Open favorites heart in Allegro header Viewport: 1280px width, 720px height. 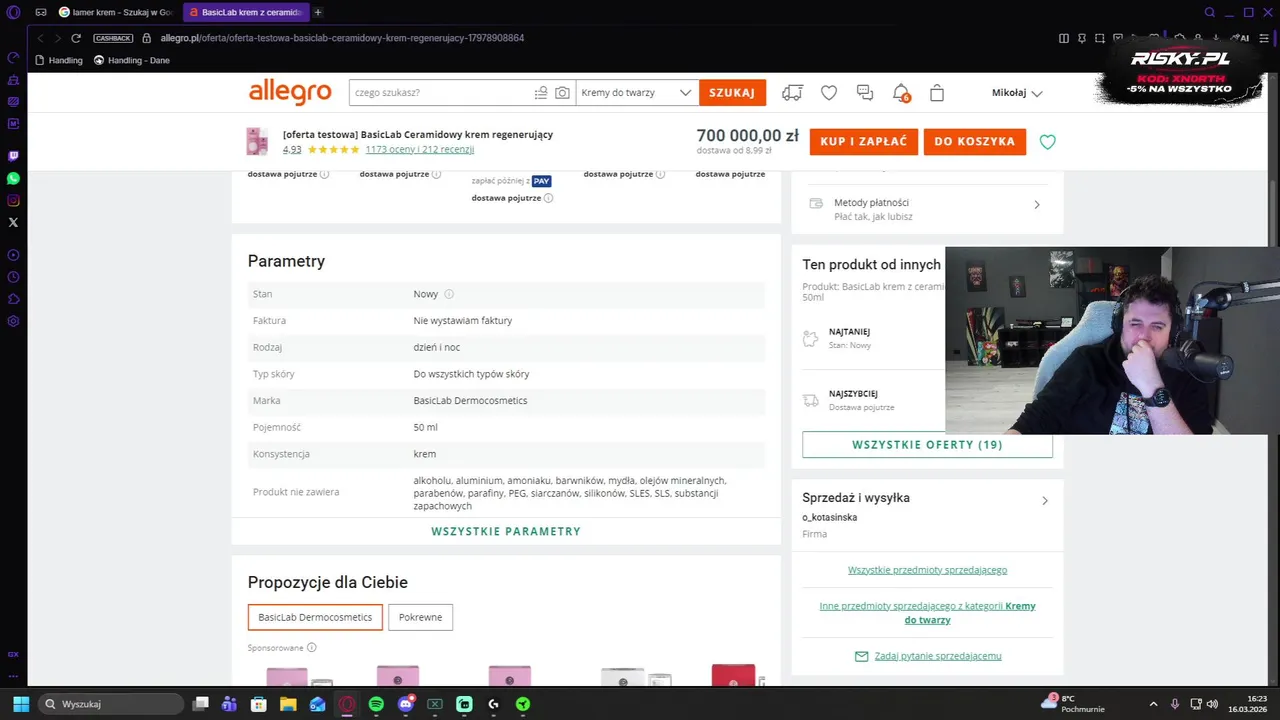pyautogui.click(x=829, y=93)
